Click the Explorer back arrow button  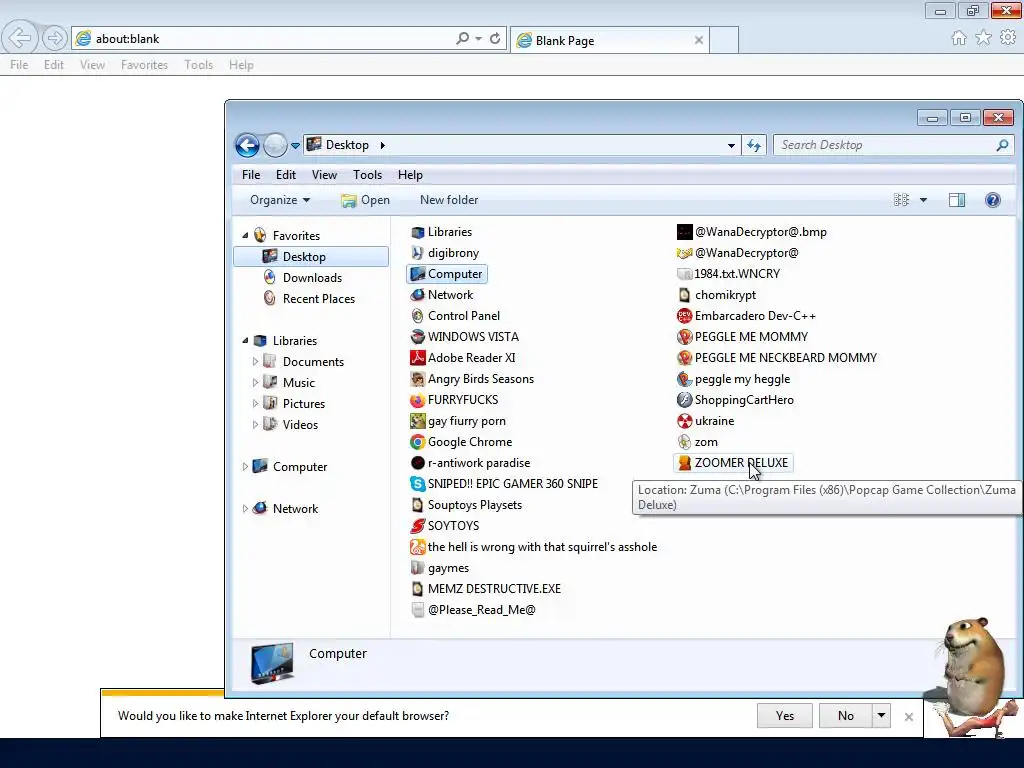pyautogui.click(x=248, y=145)
